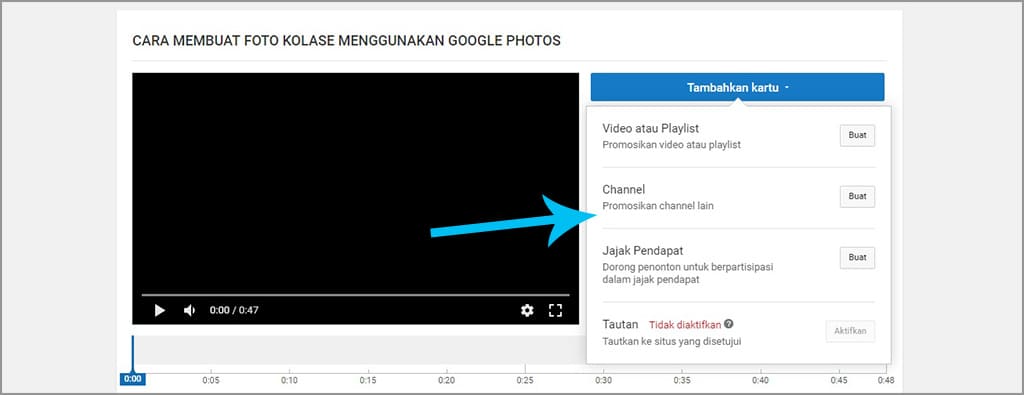Open video player settings gear

(527, 310)
